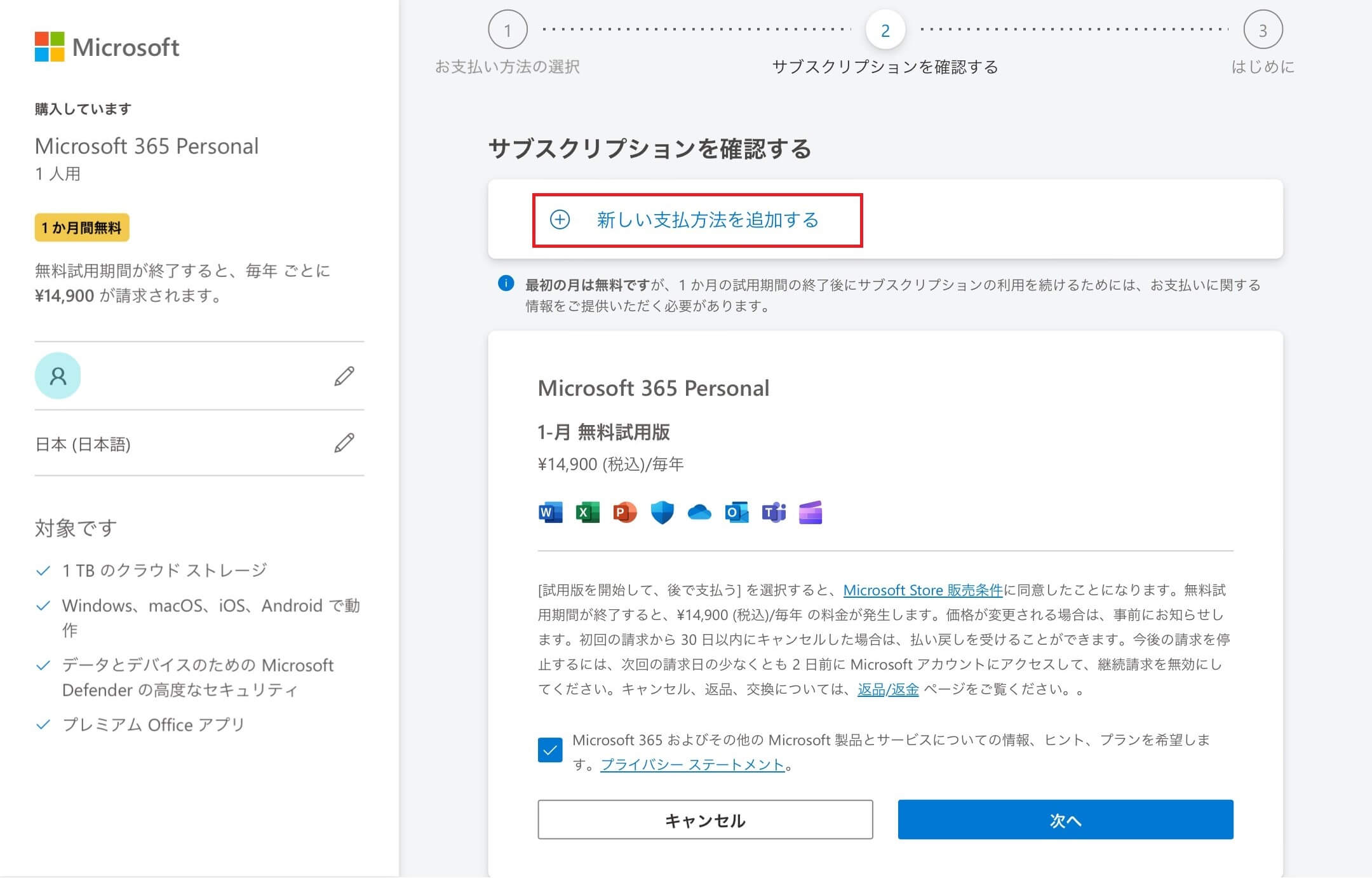Click ¥14,900 (税込)/毎年 price text
The image size is (1372, 878).
611,464
